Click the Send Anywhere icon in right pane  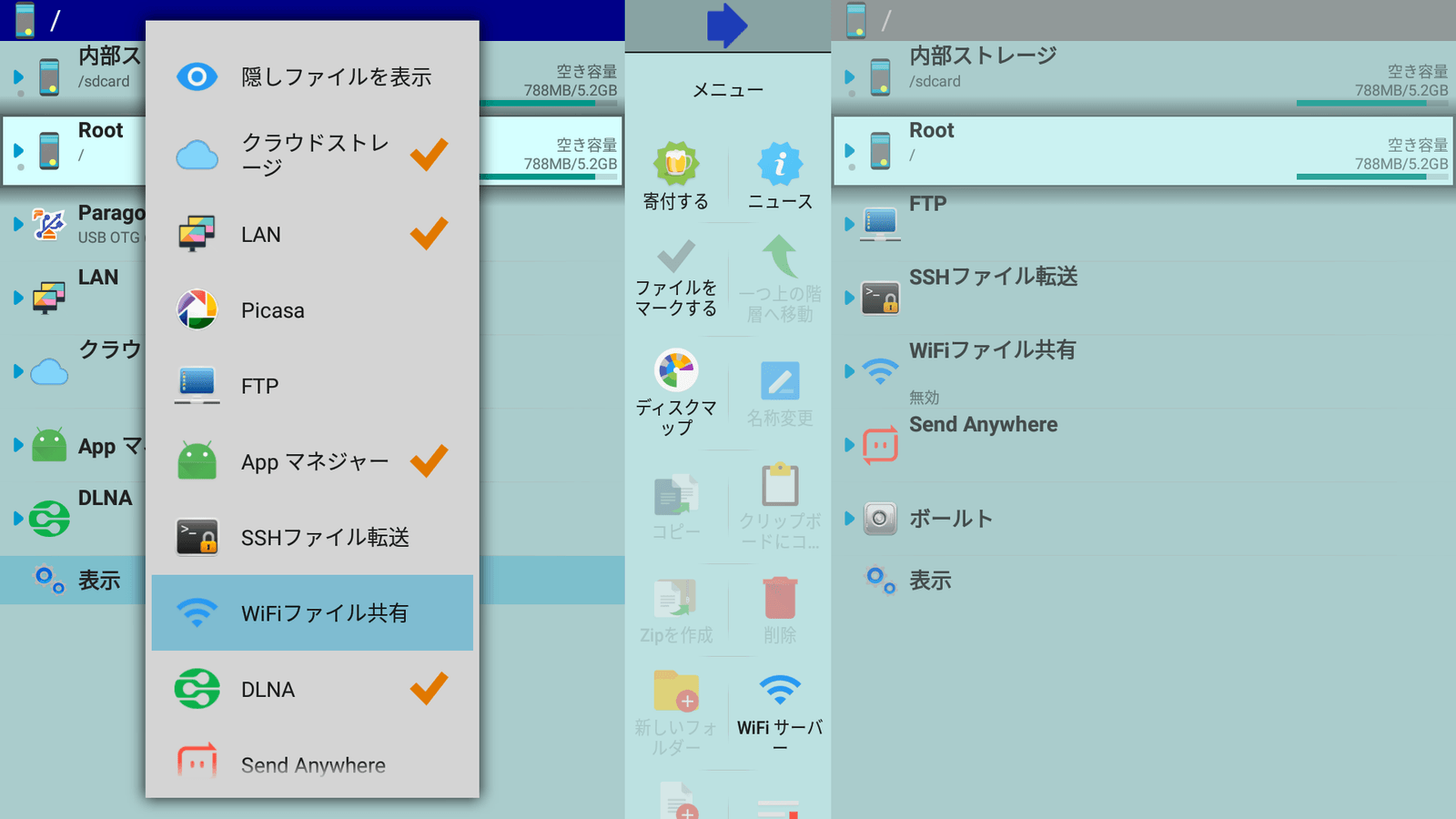pos(880,445)
